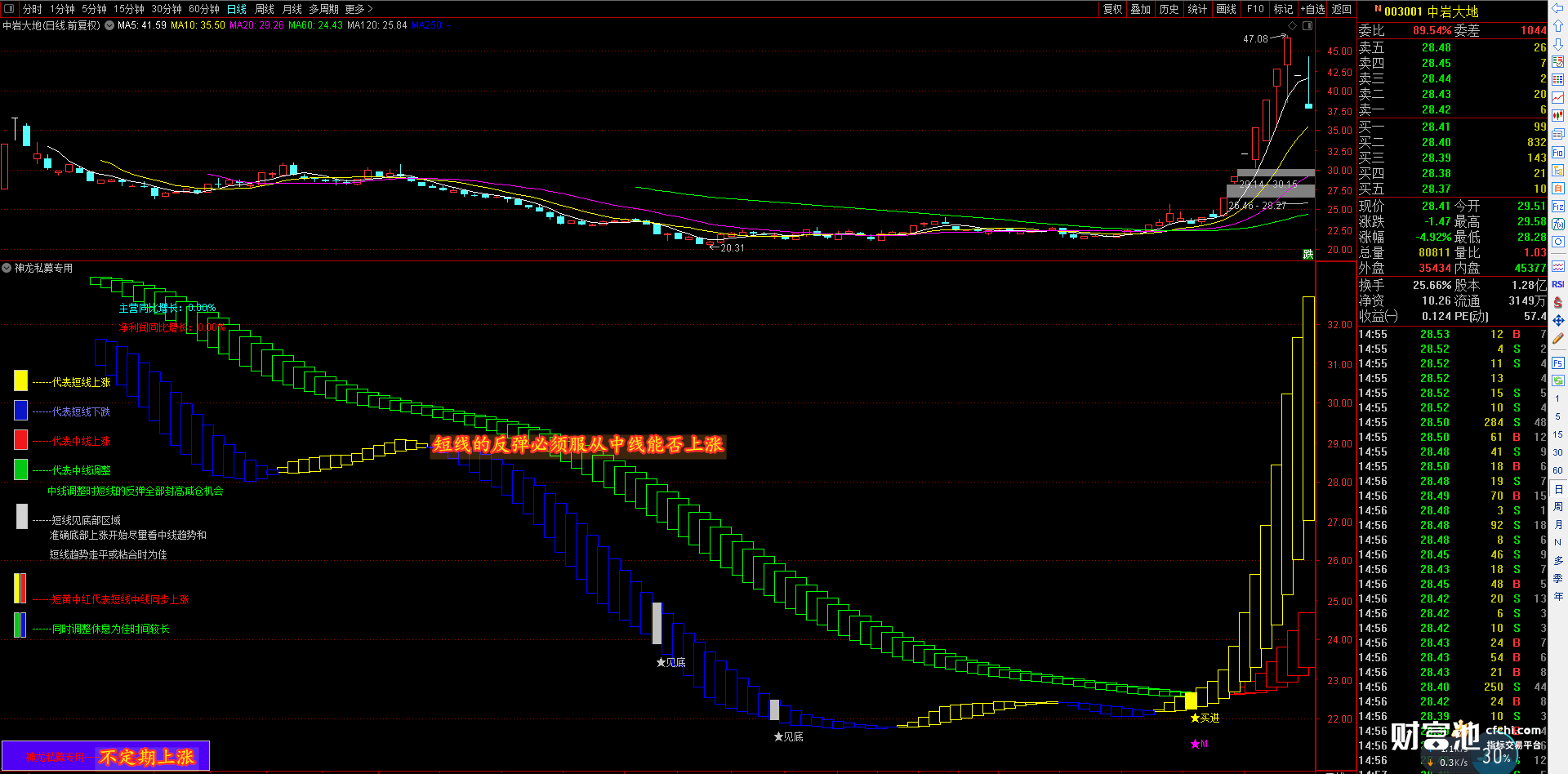Expand the 神龙私募专用 indicator dropdown arrow
1568x774 pixels.
[7, 268]
